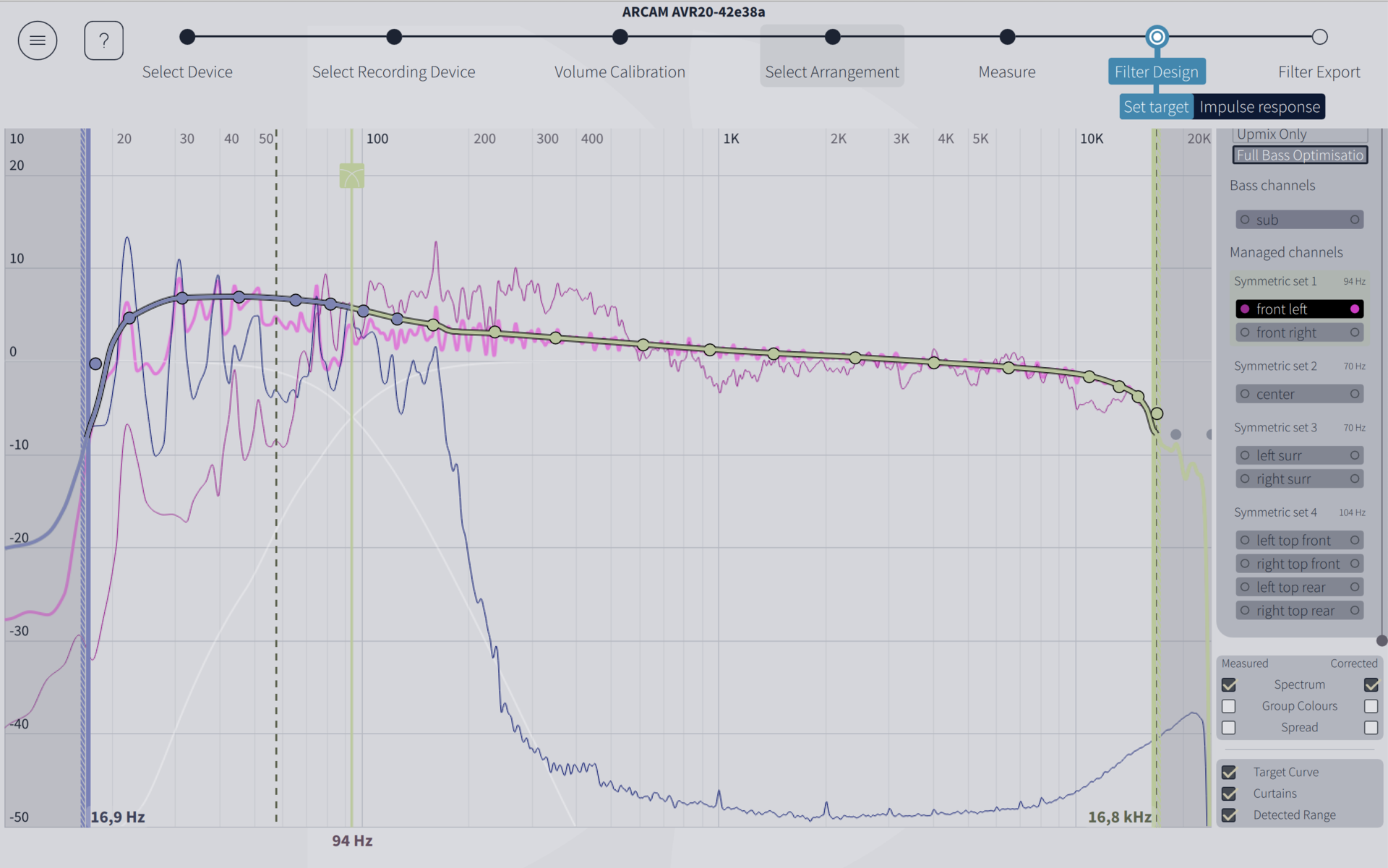1388x868 pixels.
Task: Toggle the Detected Range checkbox
Action: point(1229,815)
